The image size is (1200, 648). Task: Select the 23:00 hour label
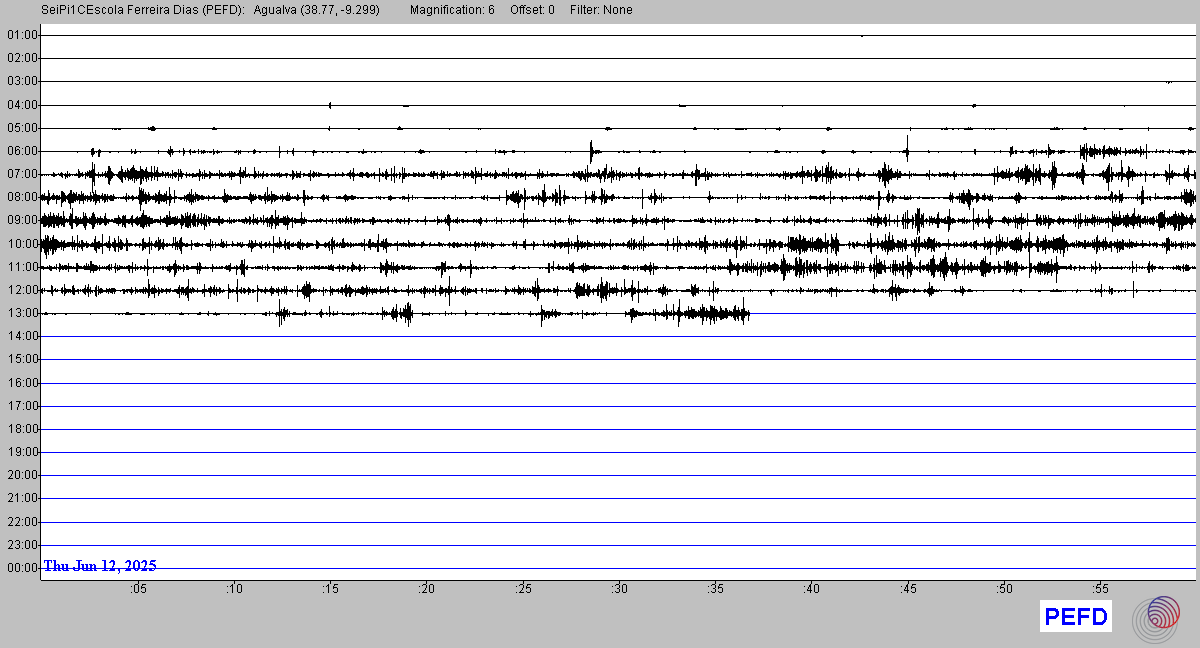(22, 545)
